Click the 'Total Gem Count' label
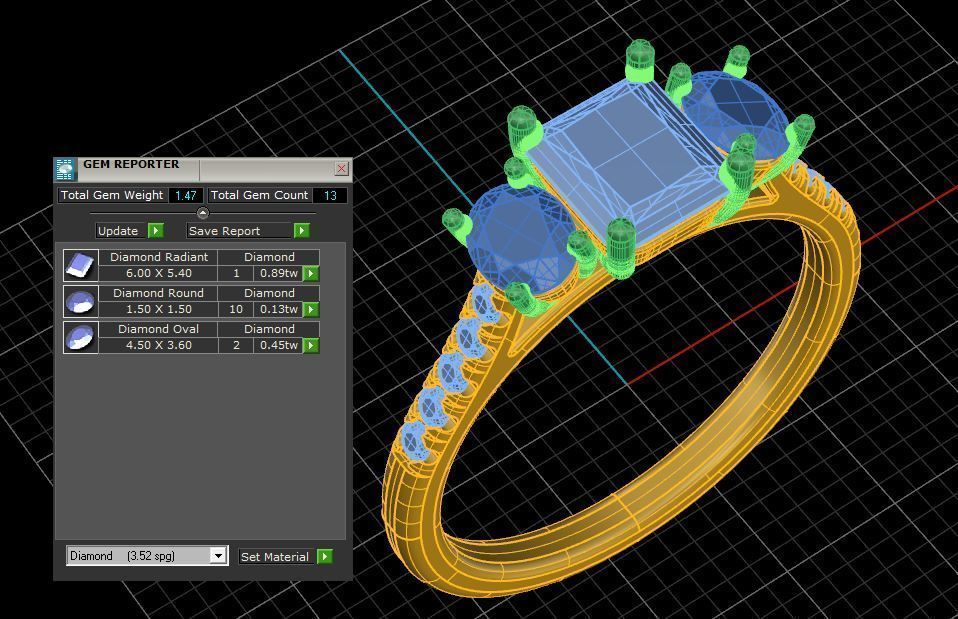The image size is (958, 619). click(x=259, y=195)
